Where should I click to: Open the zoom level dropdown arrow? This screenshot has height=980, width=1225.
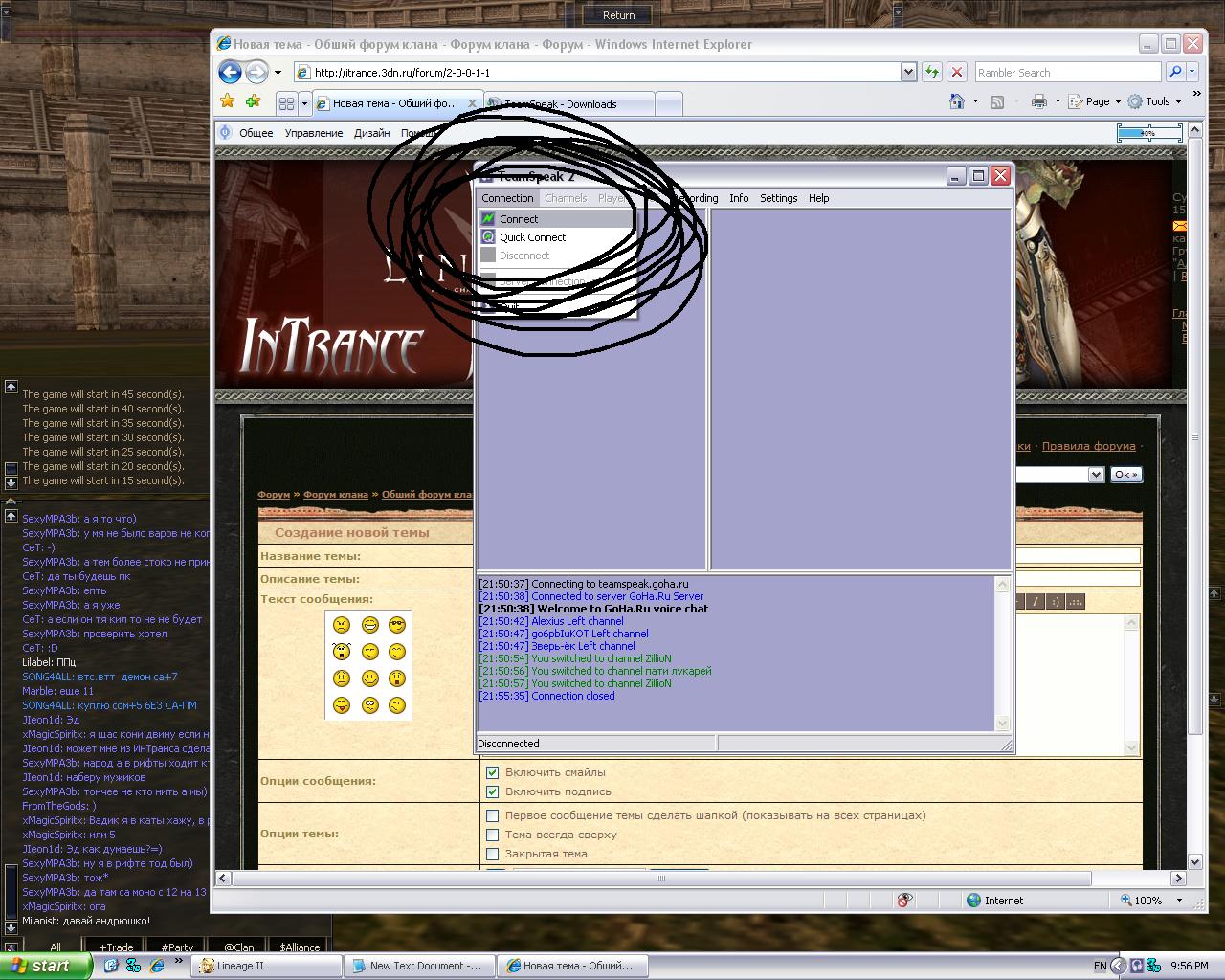point(1179,900)
